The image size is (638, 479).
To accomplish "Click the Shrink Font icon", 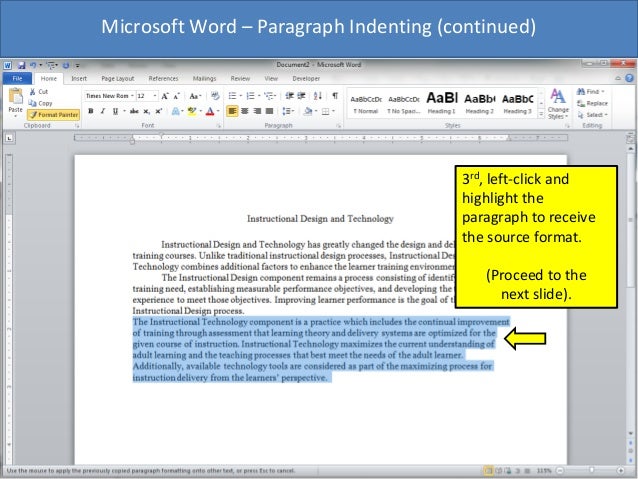I will pos(177,96).
